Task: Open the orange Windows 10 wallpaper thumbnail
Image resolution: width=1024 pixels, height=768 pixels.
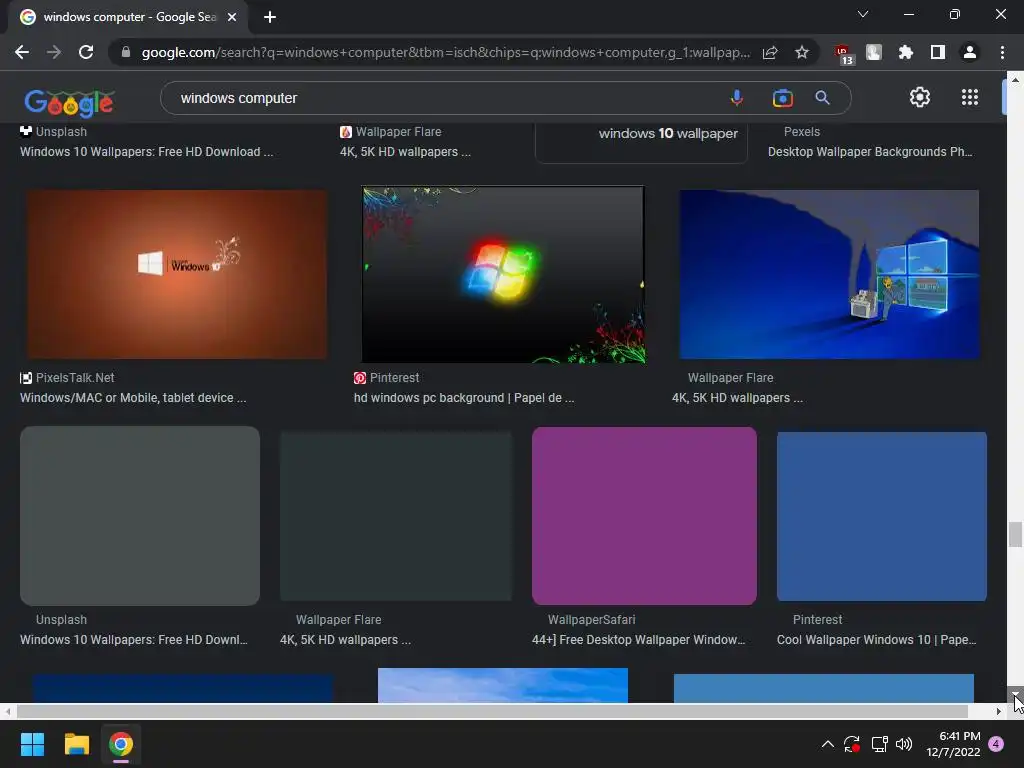Action: coord(177,274)
